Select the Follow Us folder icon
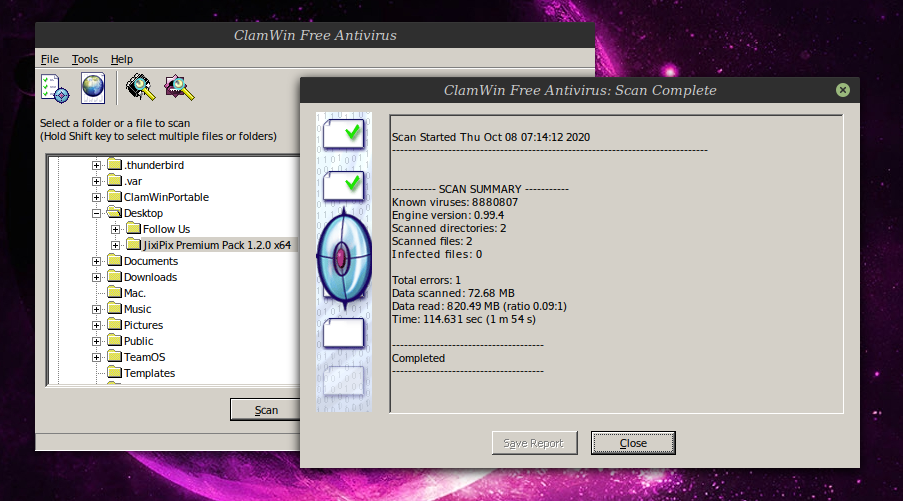 [134, 229]
